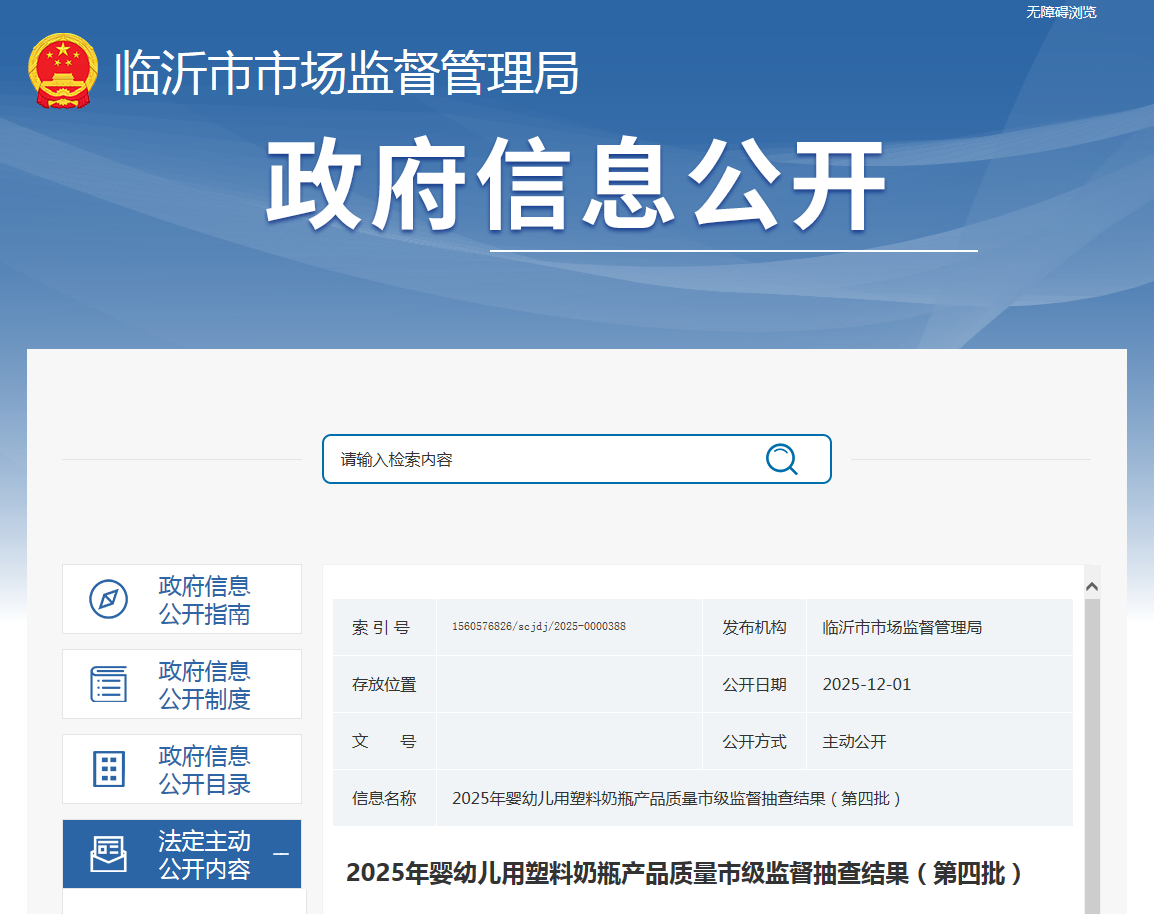The width and height of the screenshot is (1154, 914).
Task: Click the bold article title about 婴幼儿用塑料奶瓶
Action: 686,873
